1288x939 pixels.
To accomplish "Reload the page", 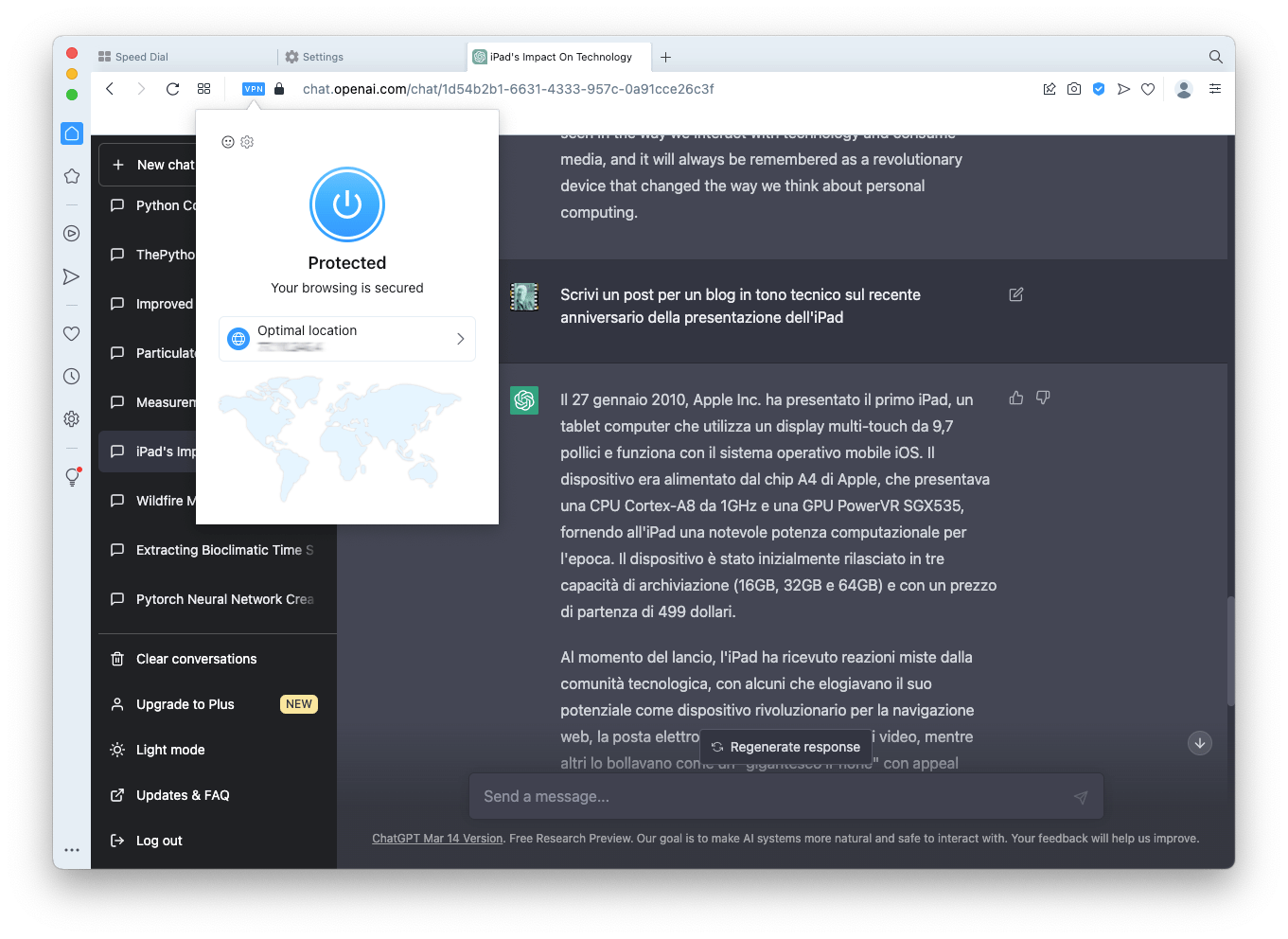I will (x=172, y=89).
